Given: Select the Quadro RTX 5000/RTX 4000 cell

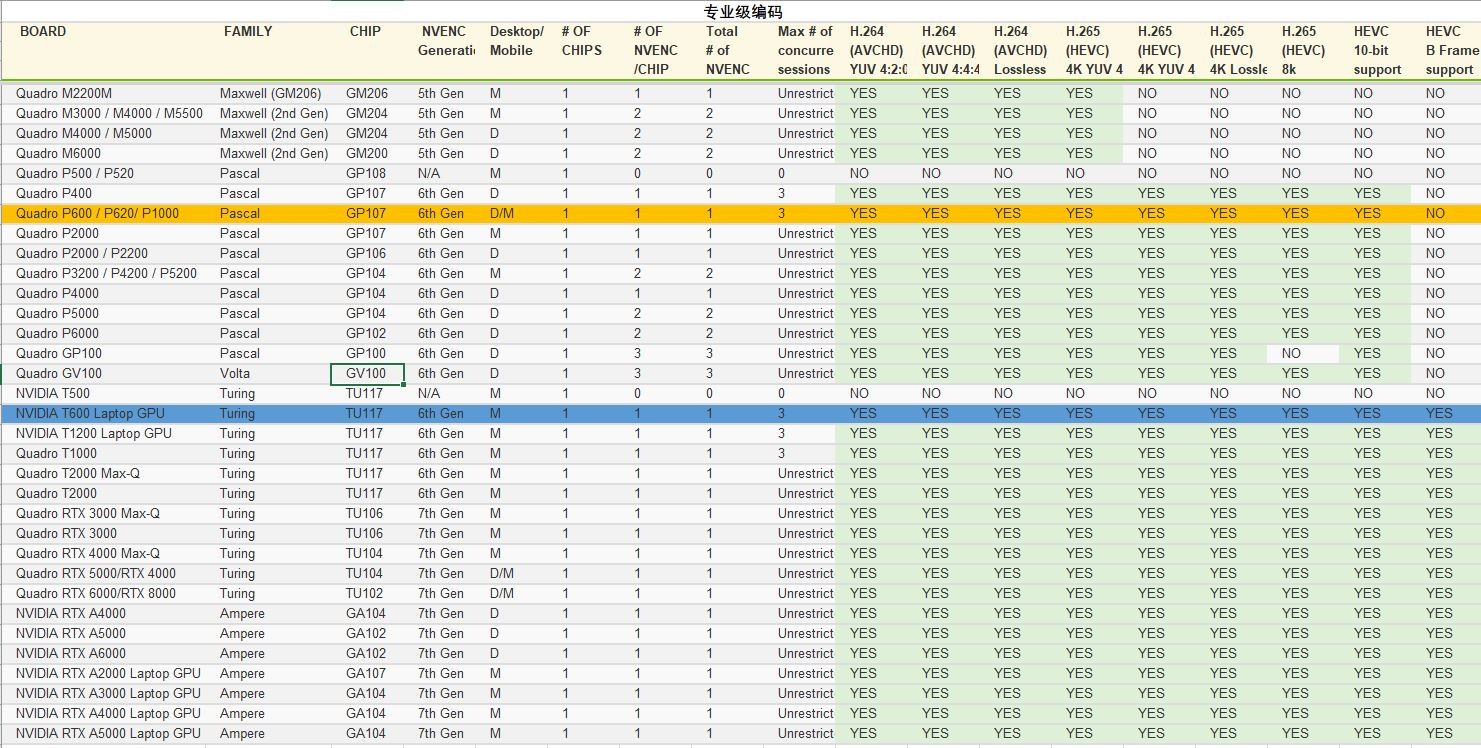Looking at the screenshot, I should coord(103,573).
